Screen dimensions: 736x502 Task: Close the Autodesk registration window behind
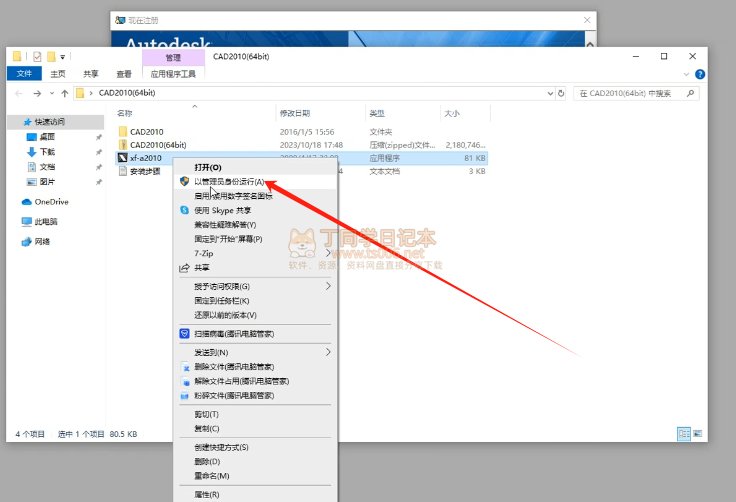pos(587,20)
